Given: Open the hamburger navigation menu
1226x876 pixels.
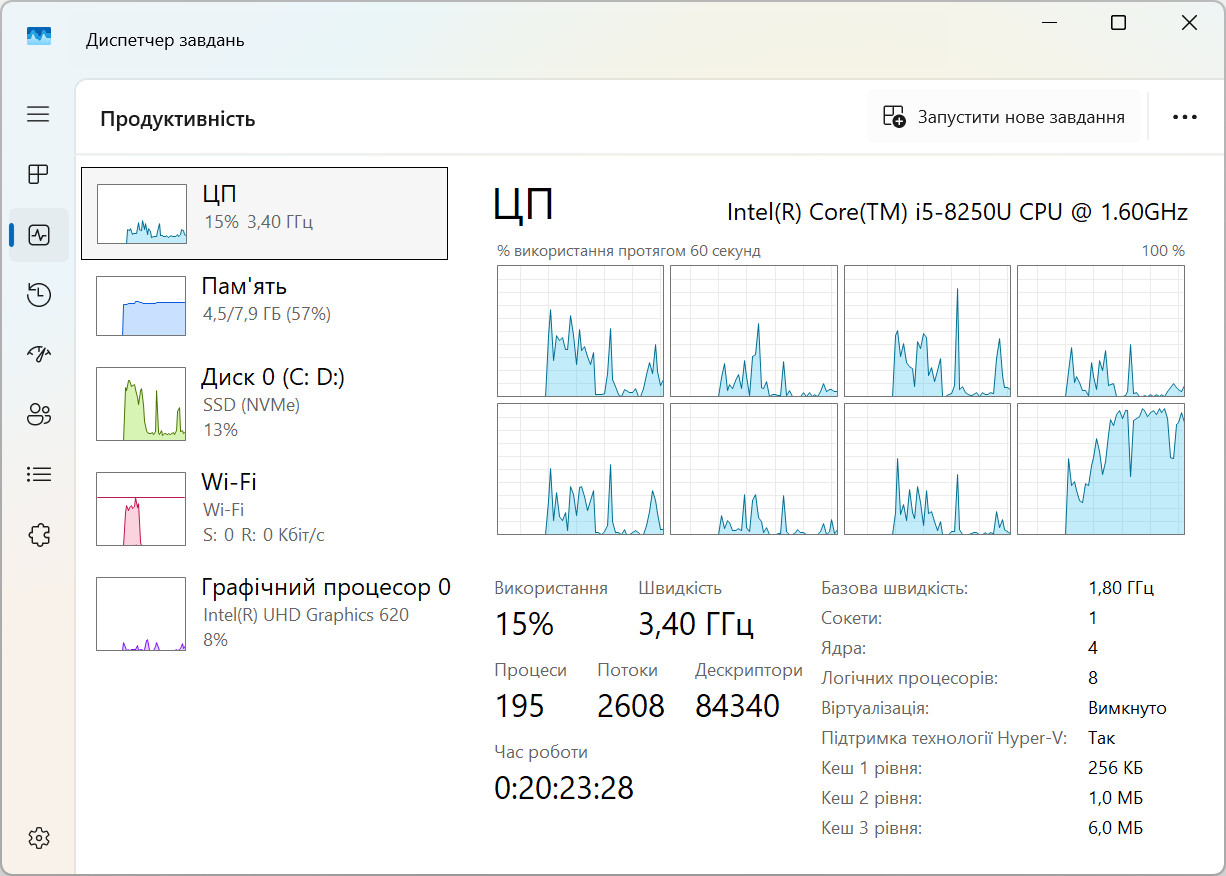Looking at the screenshot, I should click(x=38, y=114).
